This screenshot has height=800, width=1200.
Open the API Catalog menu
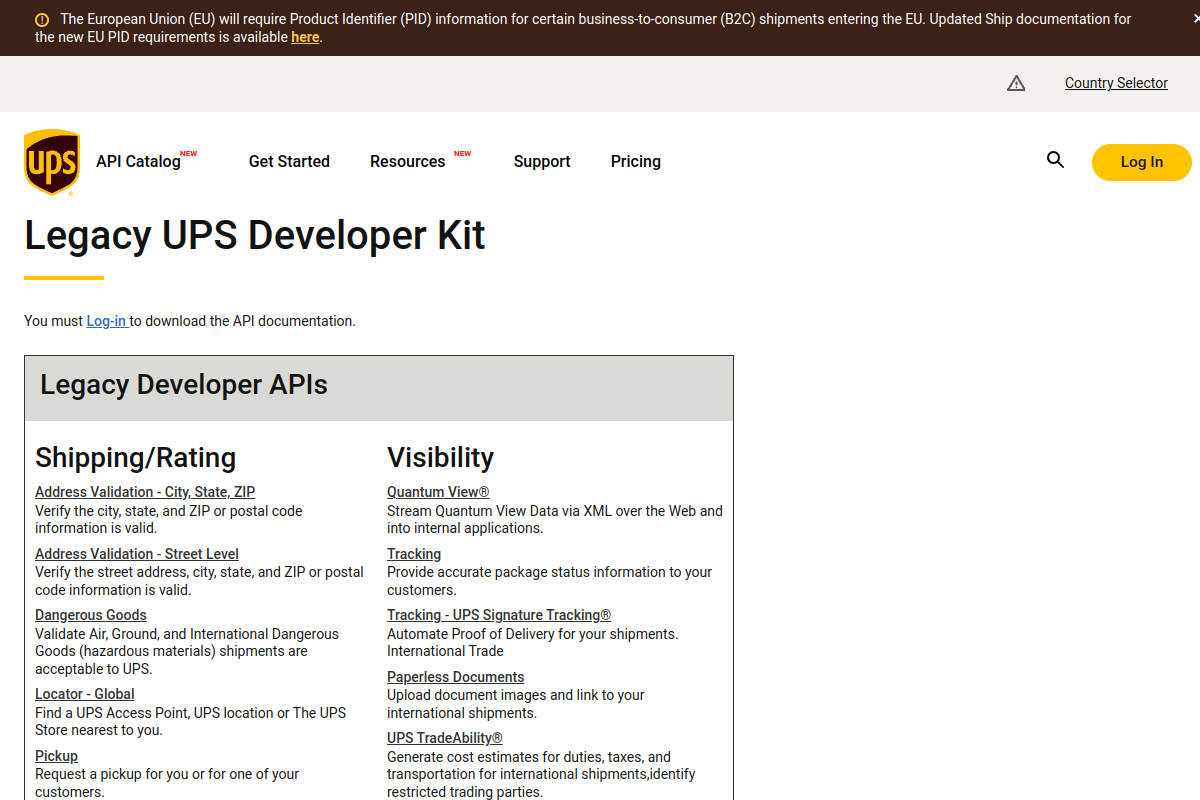[138, 161]
